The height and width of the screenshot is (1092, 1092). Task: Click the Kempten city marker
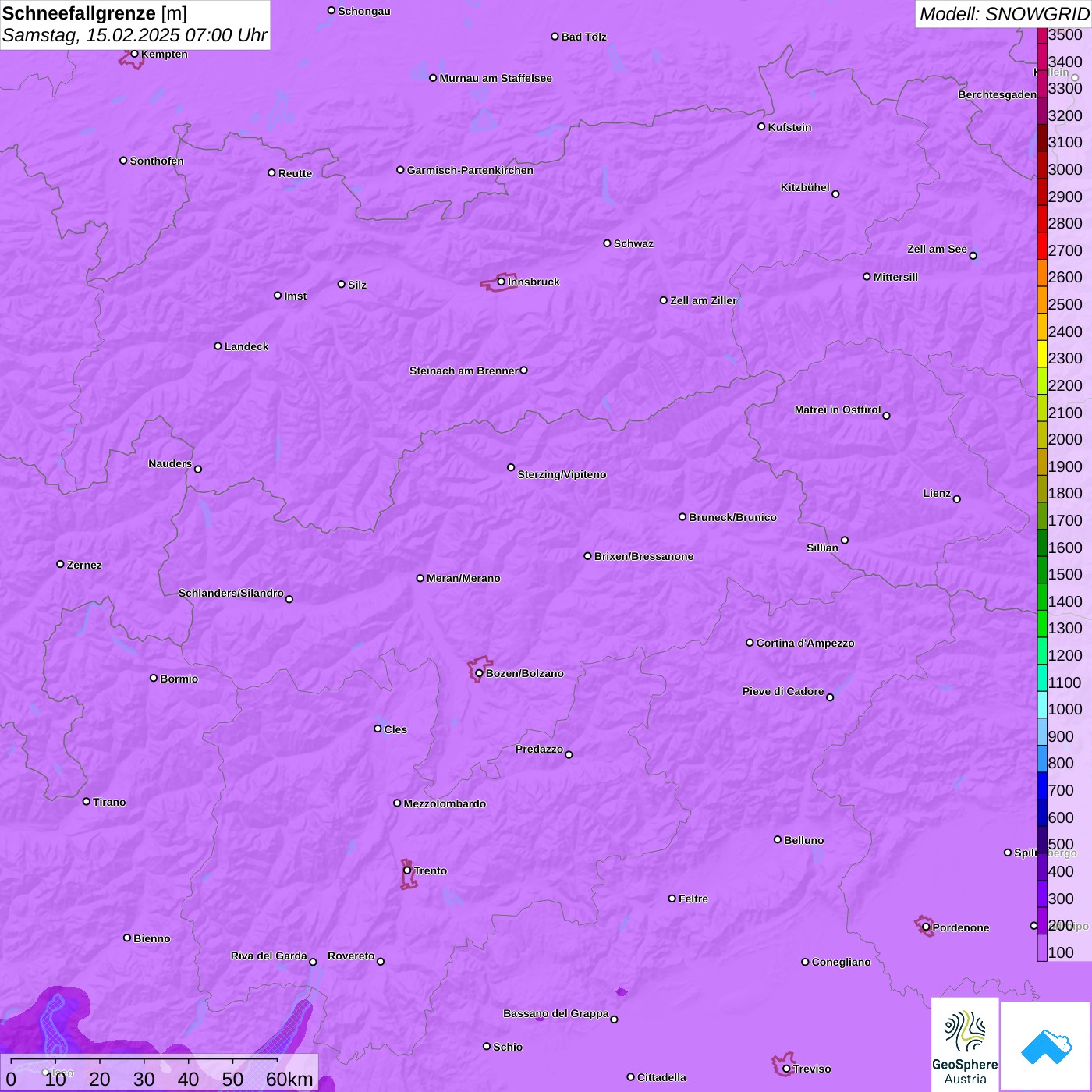pos(134,54)
